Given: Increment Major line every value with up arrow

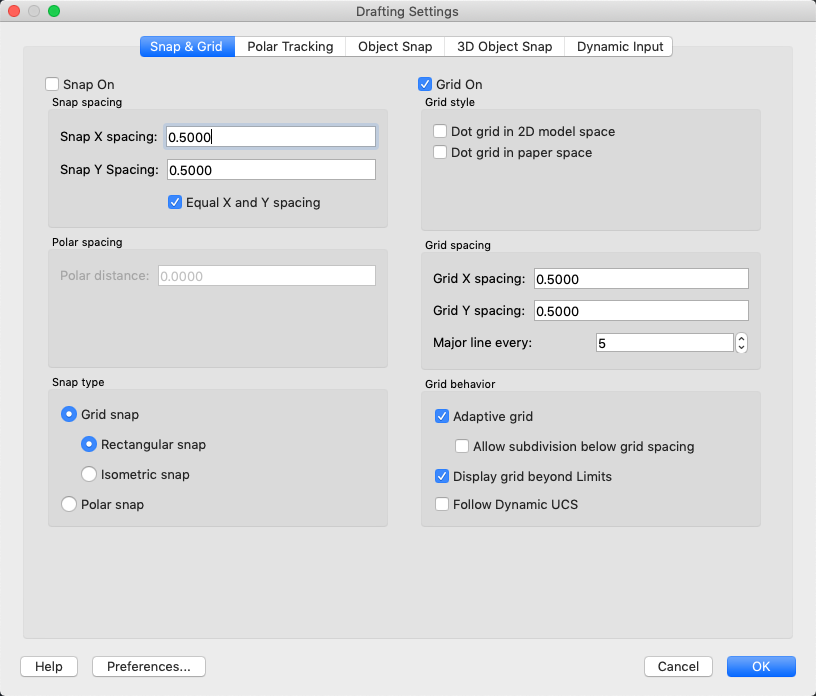Looking at the screenshot, I should pos(741,338).
